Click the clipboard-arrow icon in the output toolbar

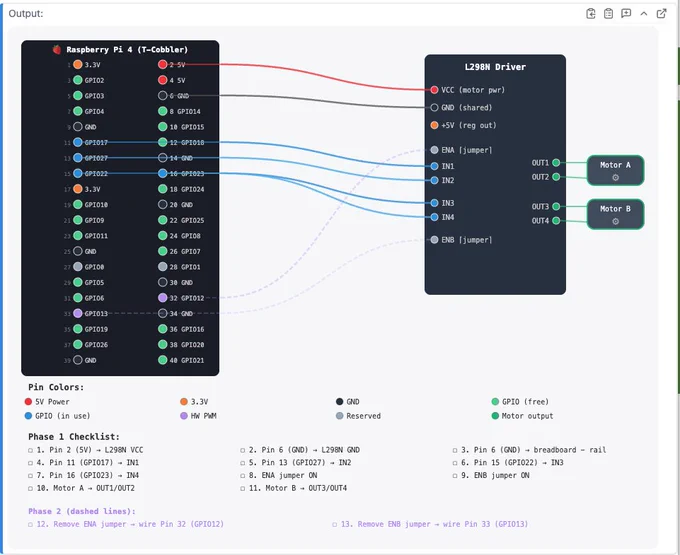coord(591,13)
